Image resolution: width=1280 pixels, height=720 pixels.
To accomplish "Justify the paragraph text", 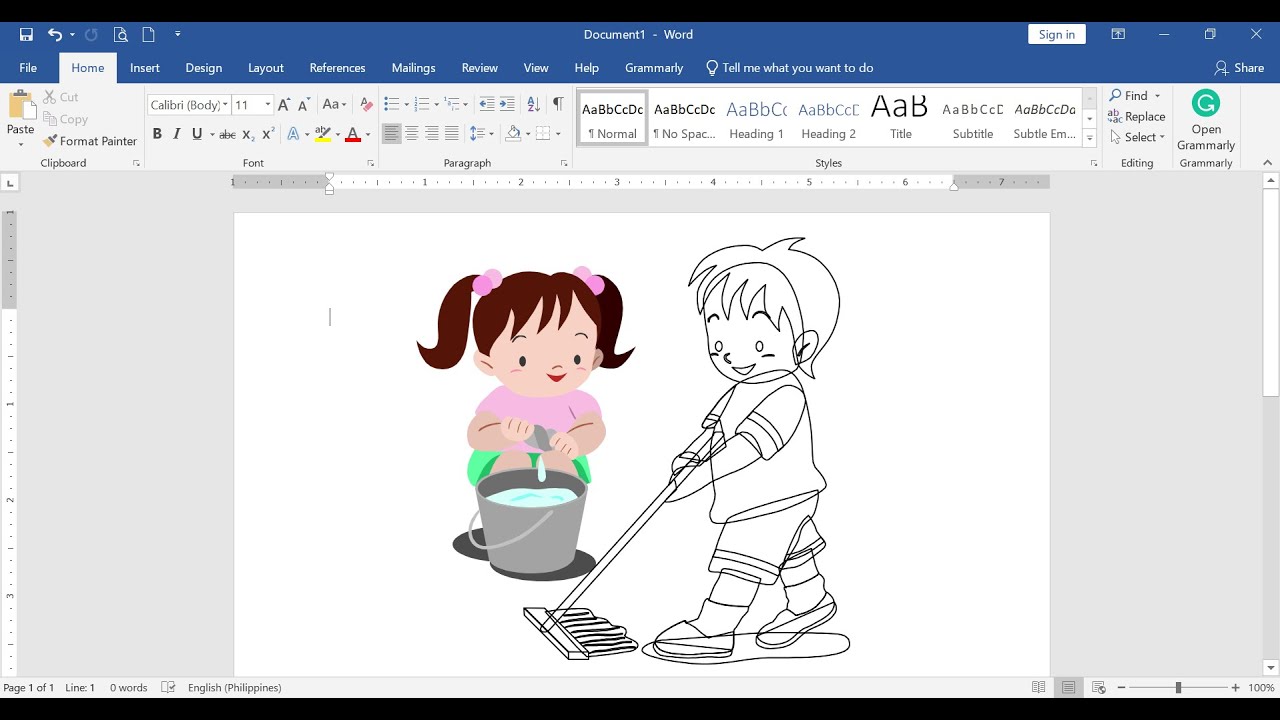I will (452, 134).
